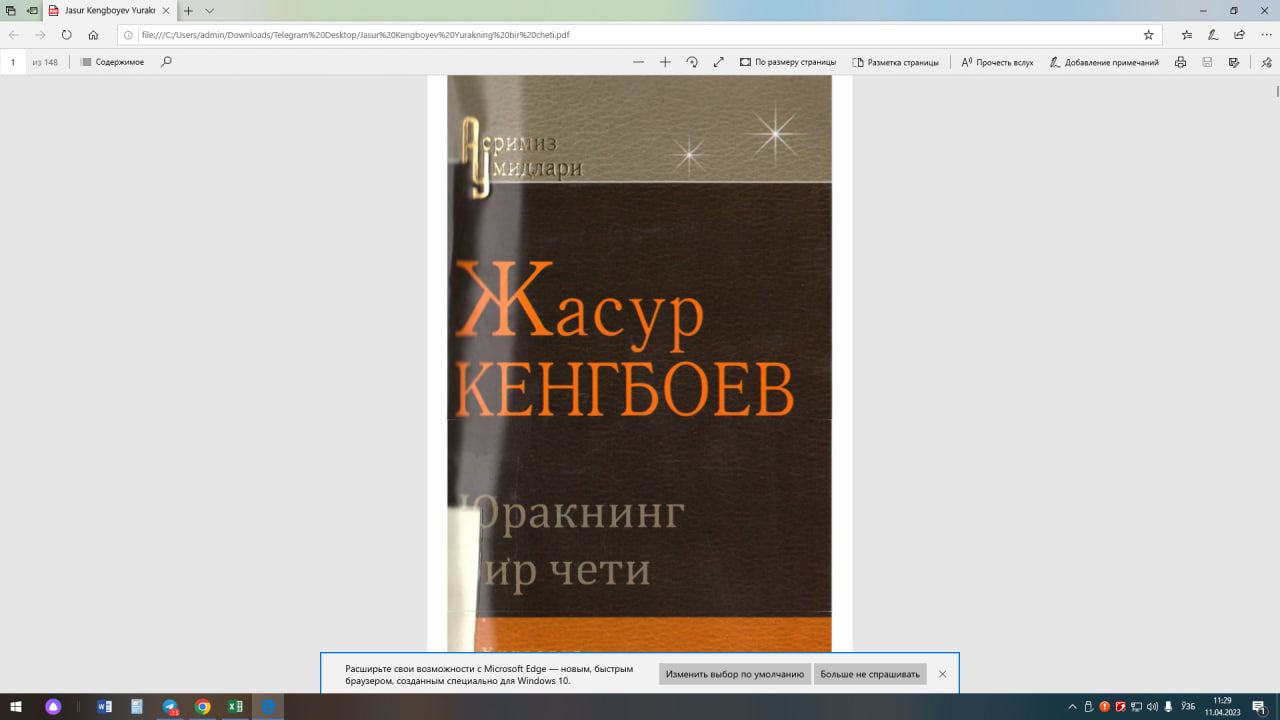Expand hidden tray icons with chevron
The width and height of the screenshot is (1280, 720).
coord(1071,705)
